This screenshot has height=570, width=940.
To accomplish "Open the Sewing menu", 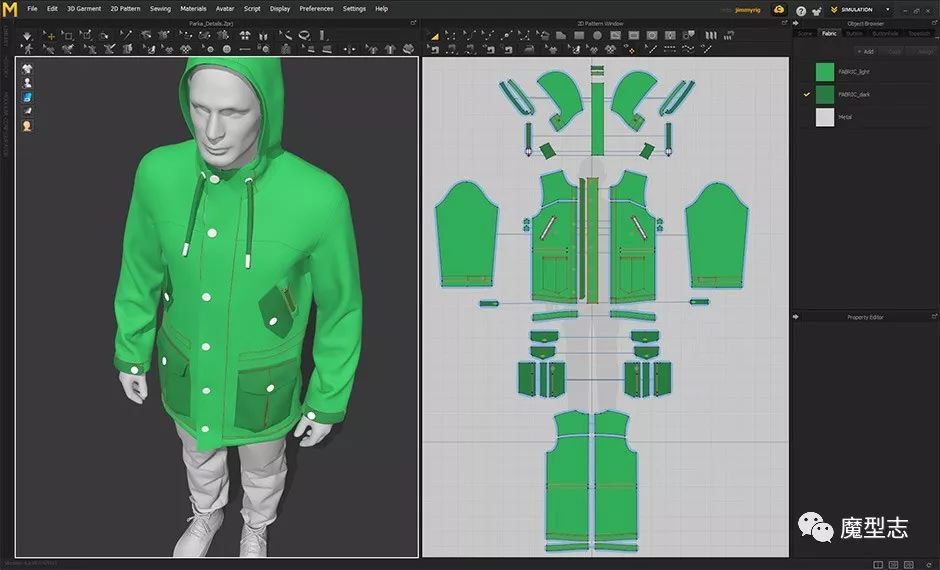I will pos(160,9).
